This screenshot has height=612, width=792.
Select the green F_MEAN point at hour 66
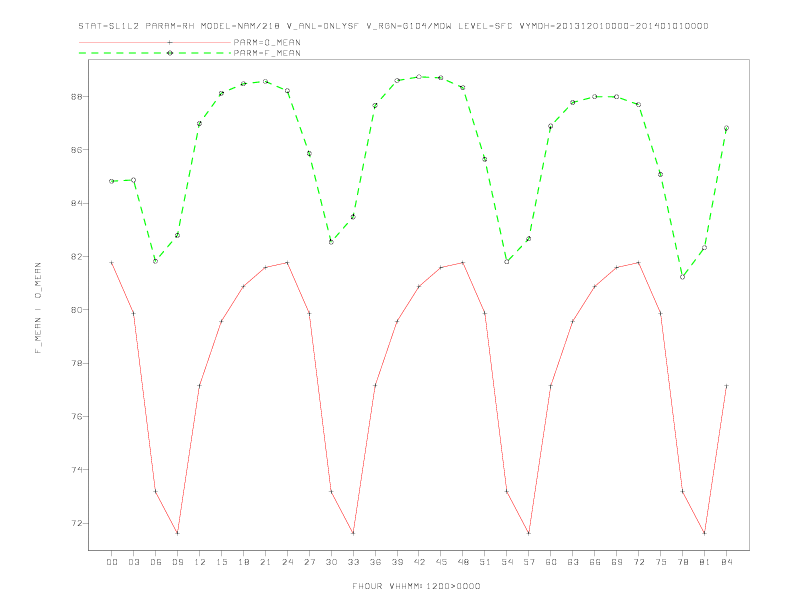click(595, 96)
